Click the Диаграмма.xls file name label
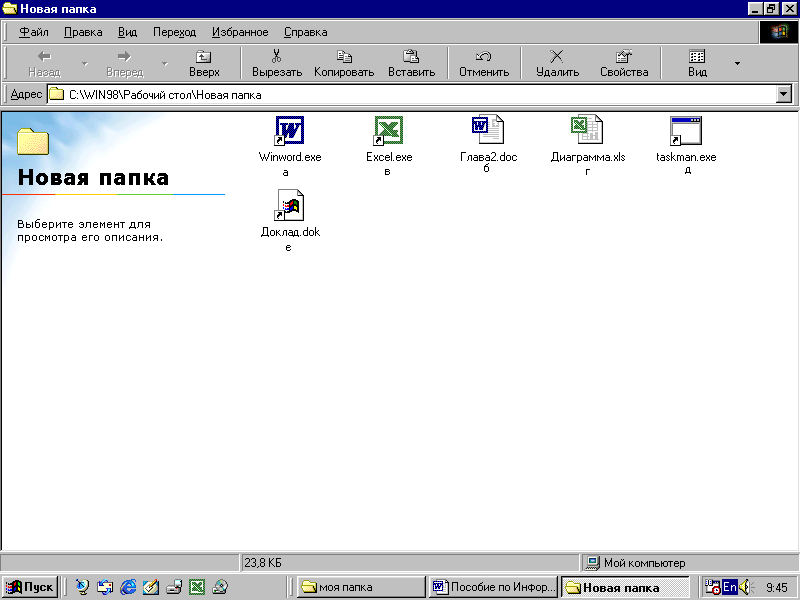 point(588,157)
